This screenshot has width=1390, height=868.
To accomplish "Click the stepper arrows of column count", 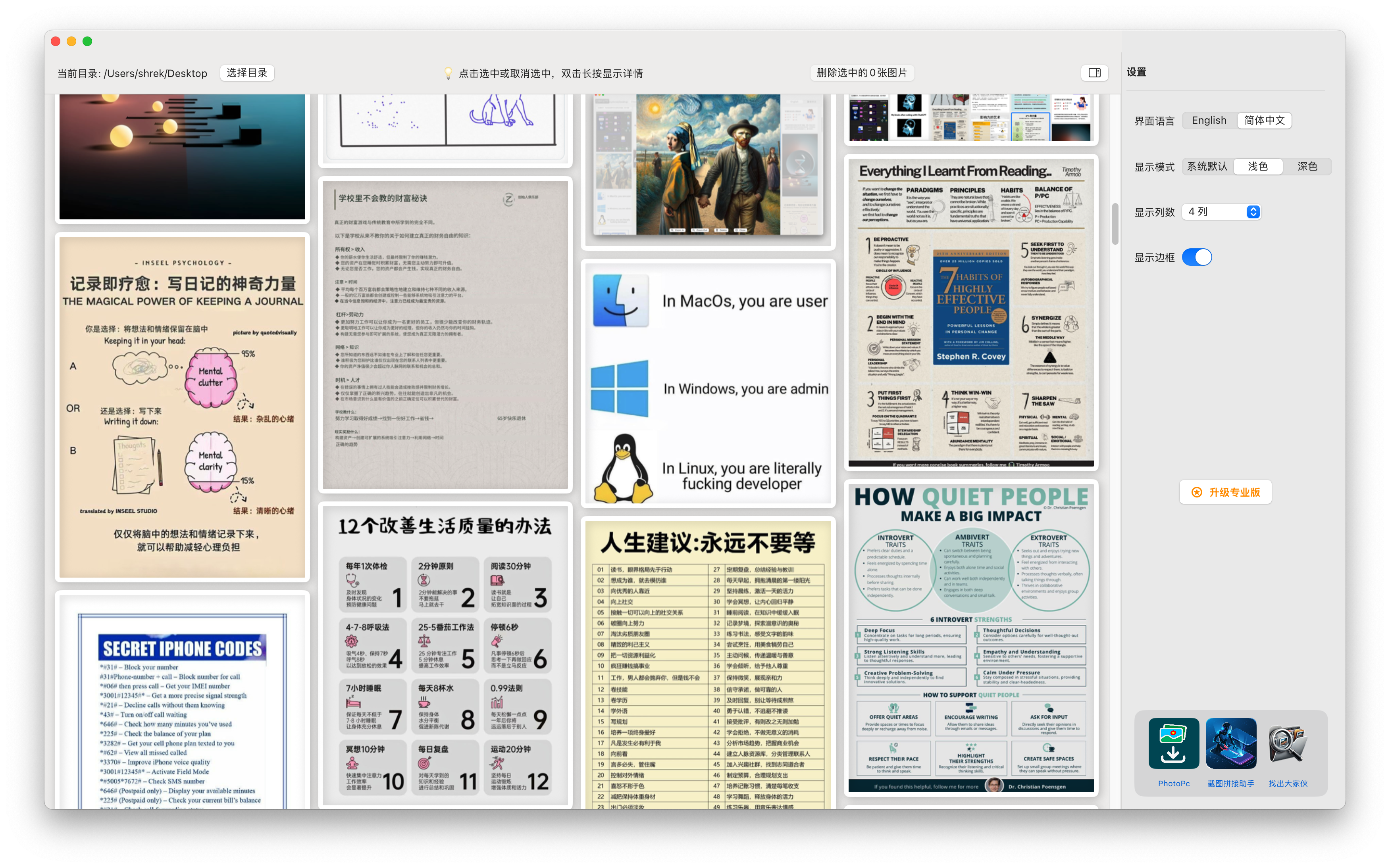I will (1253, 212).
